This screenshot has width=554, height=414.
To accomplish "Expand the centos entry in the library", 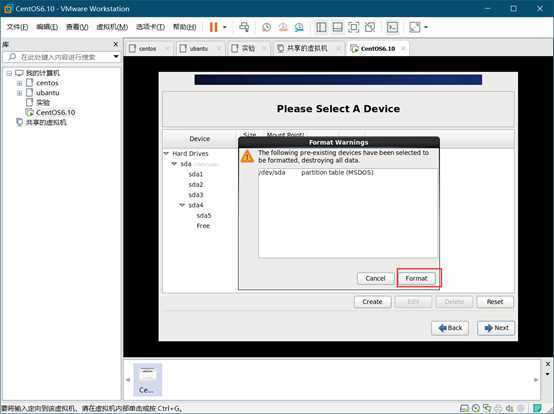I will point(19,83).
